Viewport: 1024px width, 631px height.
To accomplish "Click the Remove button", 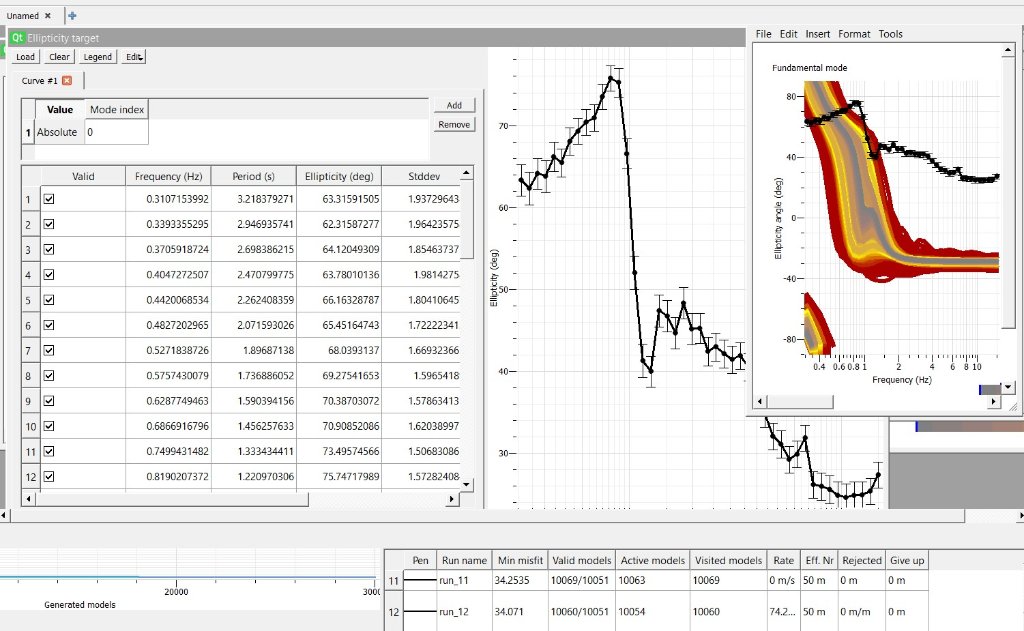I will click(454, 125).
